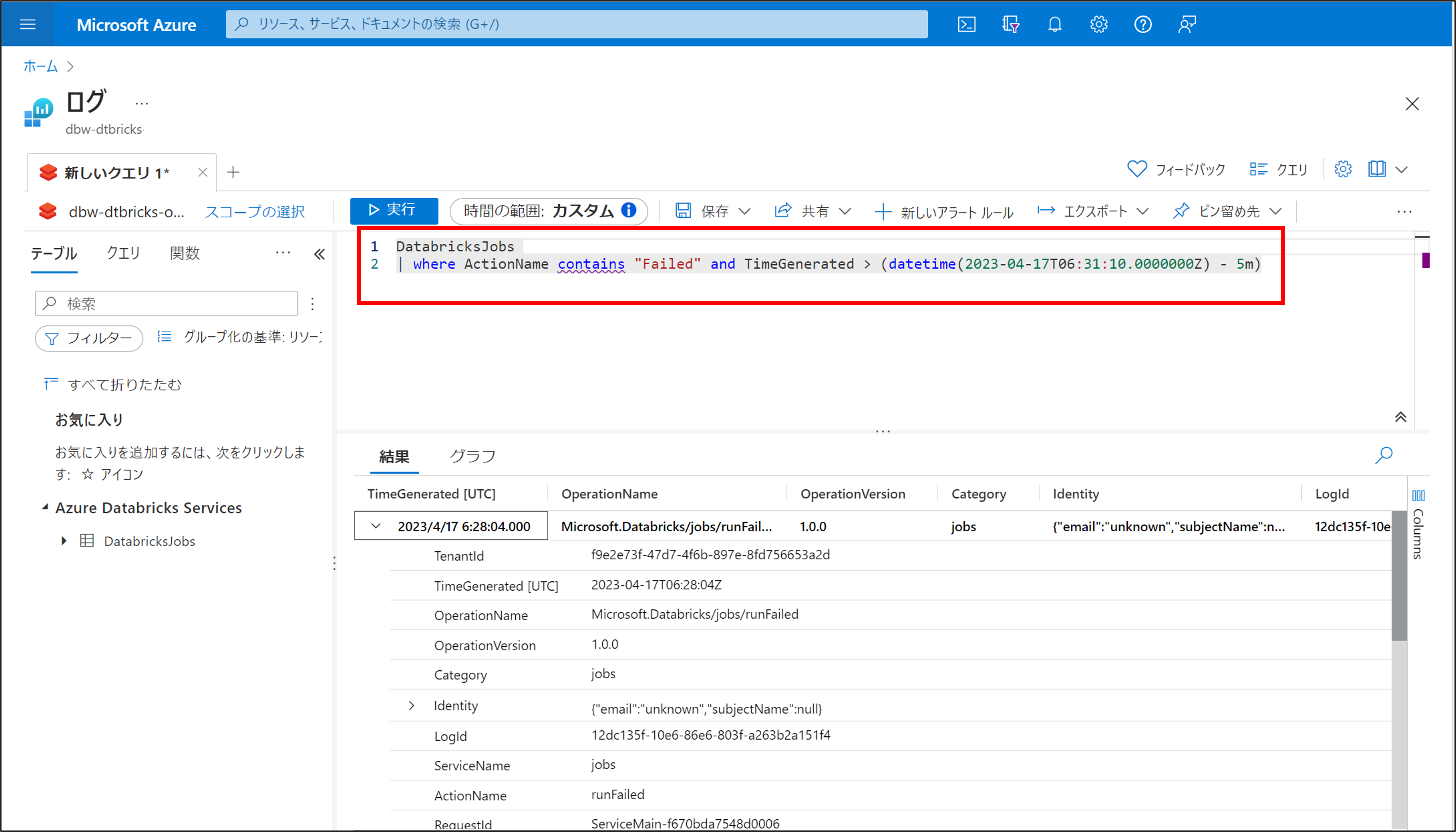1456x832 pixels.
Task: Open the notifications bell
Action: pos(1054,24)
